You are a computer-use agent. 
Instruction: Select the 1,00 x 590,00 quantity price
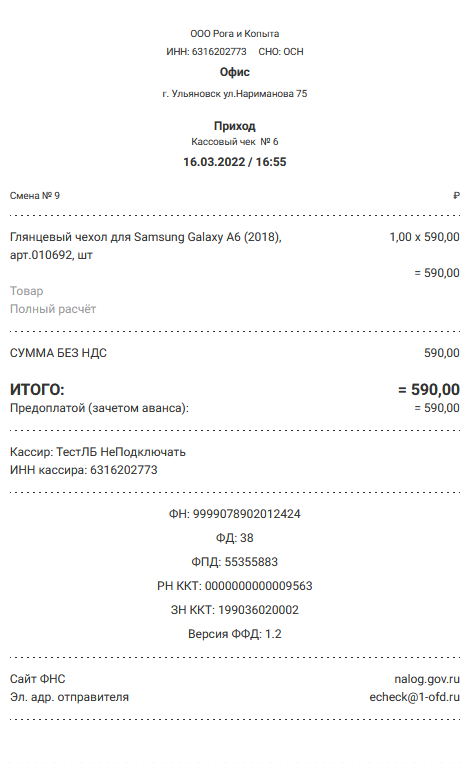pyautogui.click(x=424, y=237)
